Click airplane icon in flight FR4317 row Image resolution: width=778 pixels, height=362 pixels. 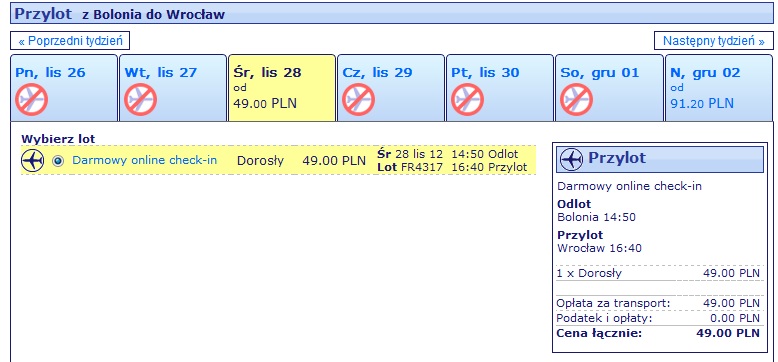click(33, 161)
